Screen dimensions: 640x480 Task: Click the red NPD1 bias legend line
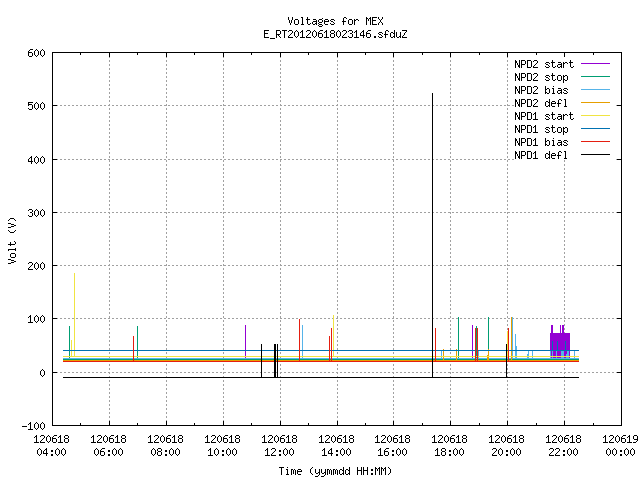(x=595, y=142)
